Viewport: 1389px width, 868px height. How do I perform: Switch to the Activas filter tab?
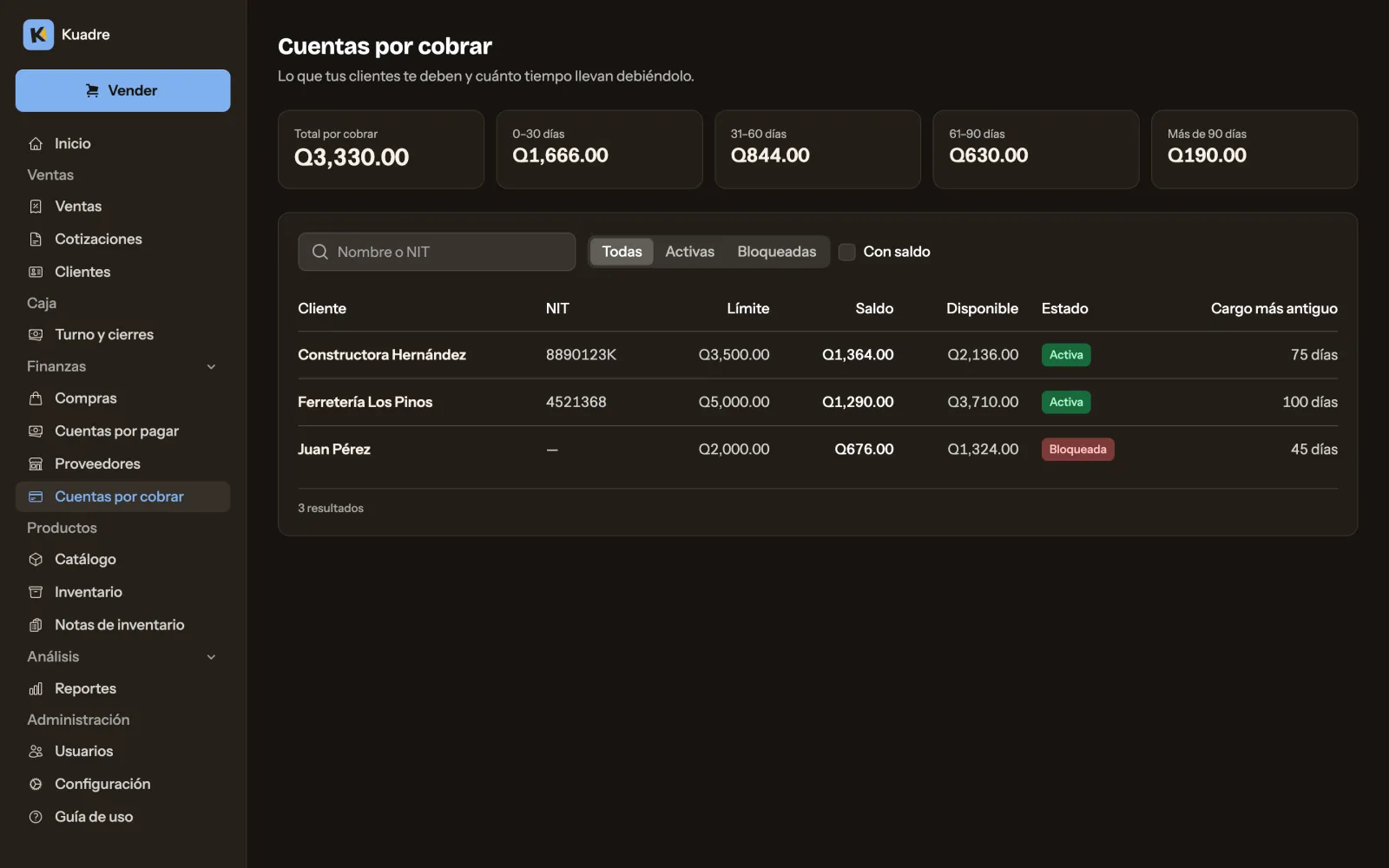pos(689,252)
